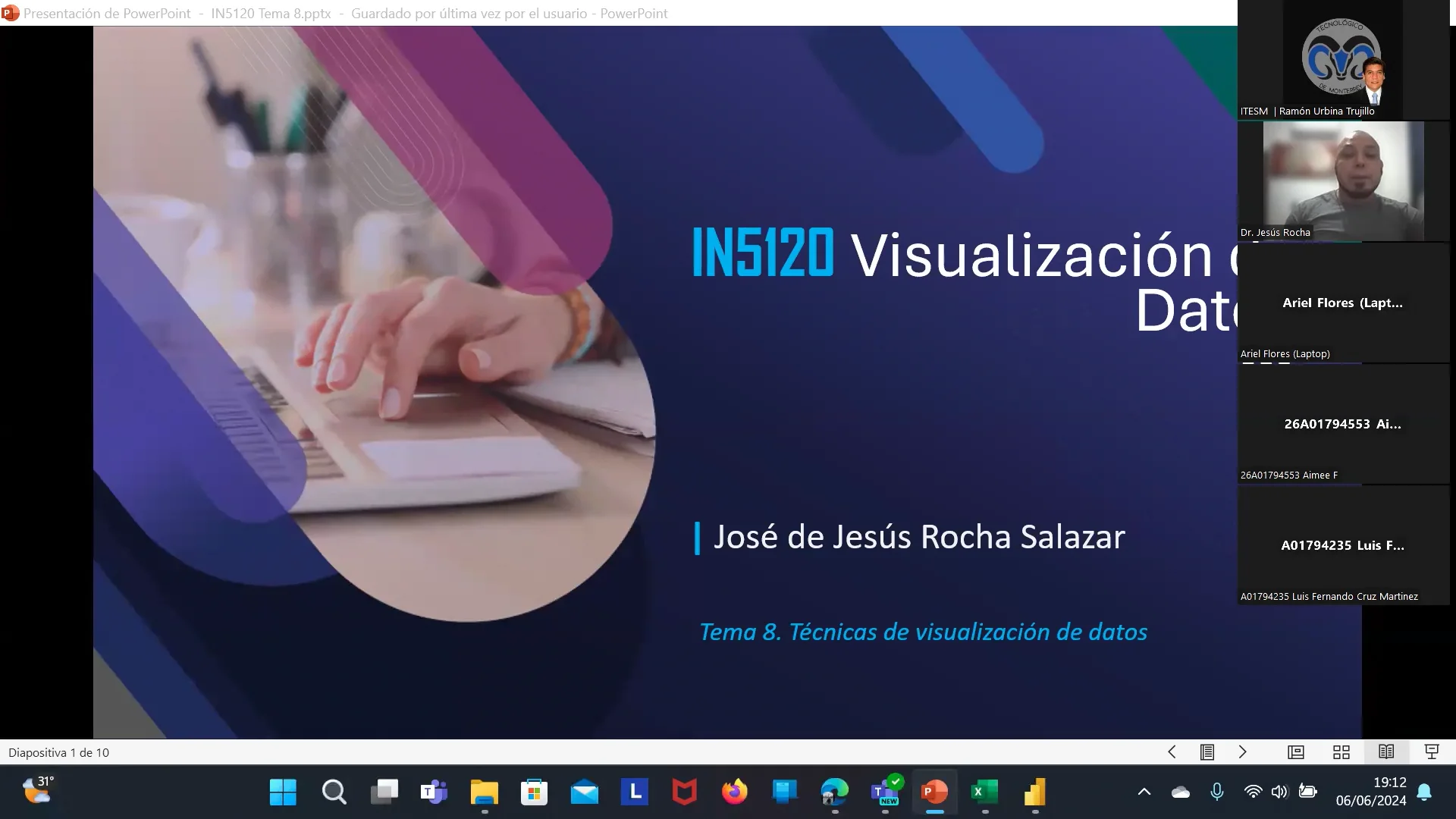Open Excel from the taskbar
Viewport: 1456px width, 819px height.
[x=984, y=792]
